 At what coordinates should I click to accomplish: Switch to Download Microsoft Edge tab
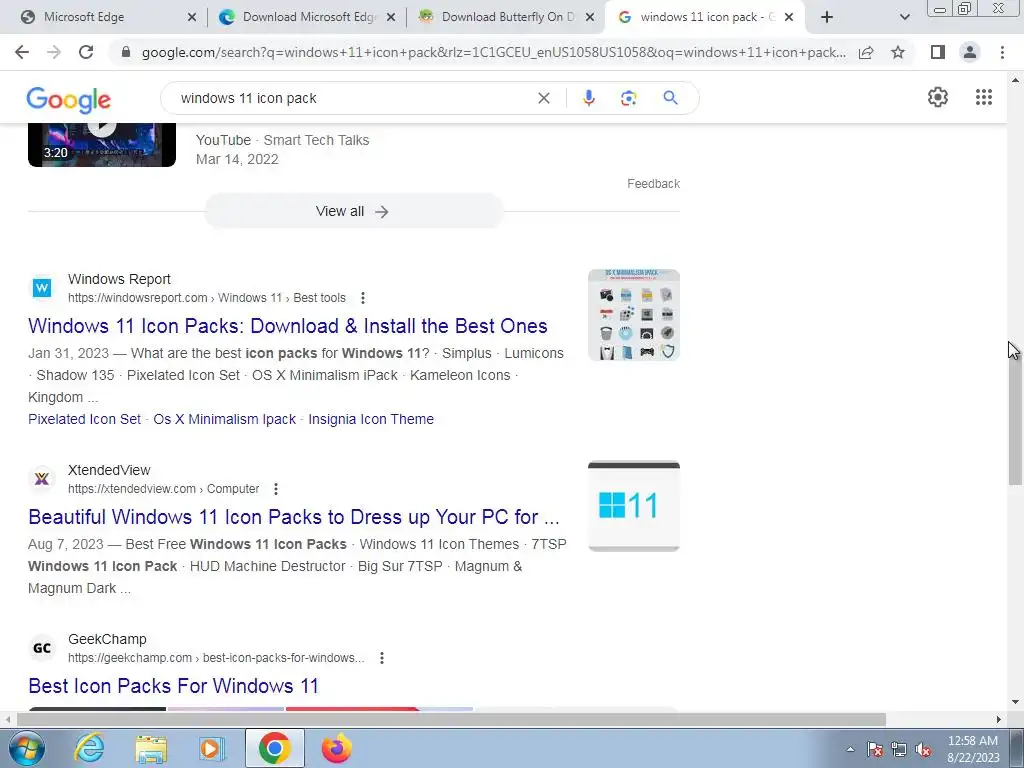point(308,17)
